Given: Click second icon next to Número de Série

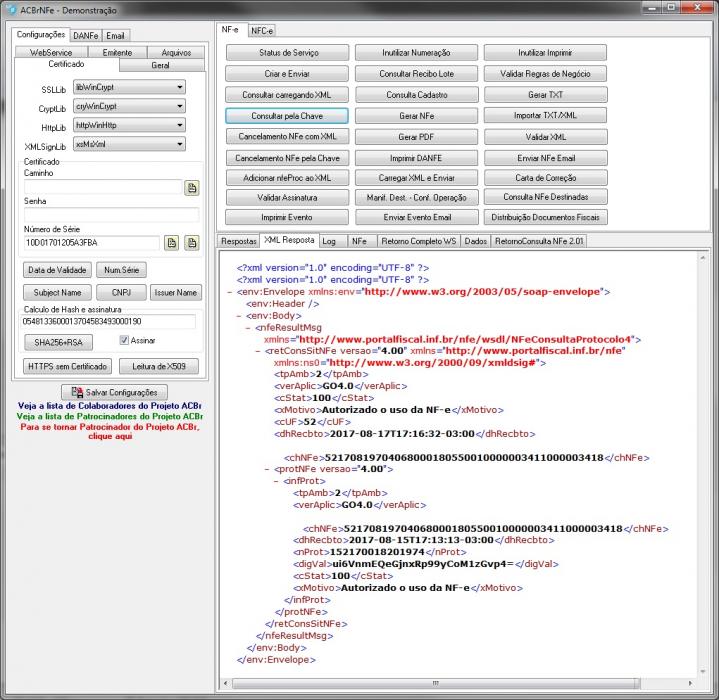Looking at the screenshot, I should coord(192,243).
